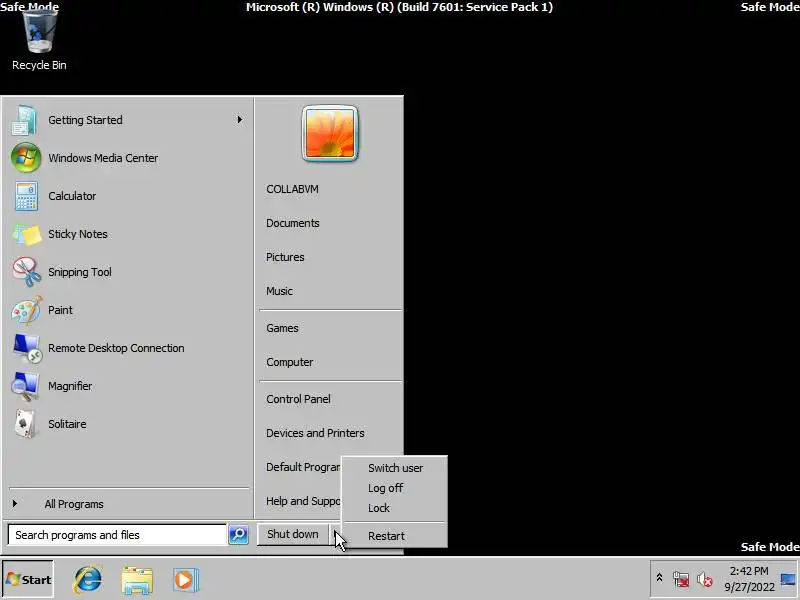The height and width of the screenshot is (600, 800).
Task: Click the user account flower picture
Action: (330, 134)
